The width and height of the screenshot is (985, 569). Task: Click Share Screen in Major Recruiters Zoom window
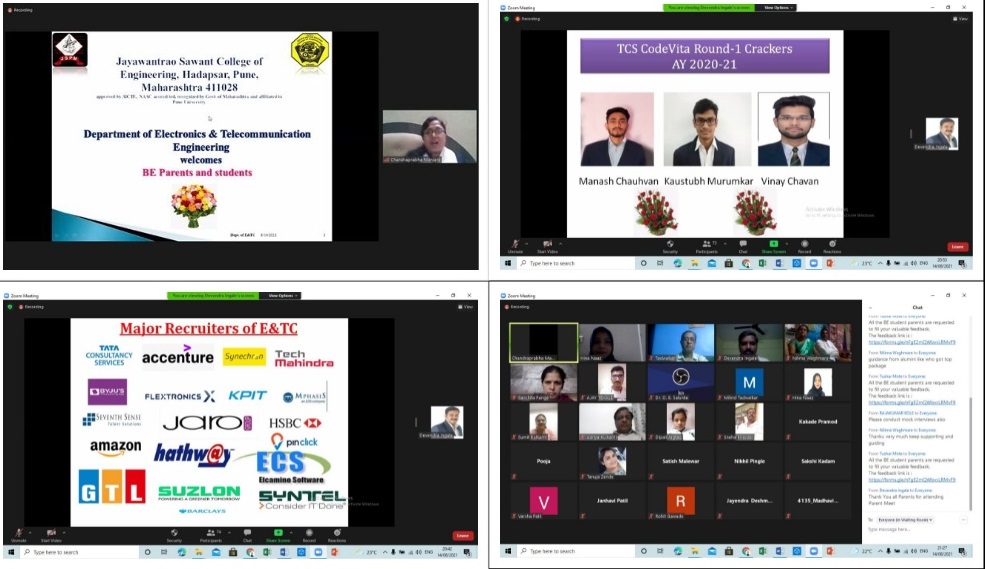[x=278, y=534]
